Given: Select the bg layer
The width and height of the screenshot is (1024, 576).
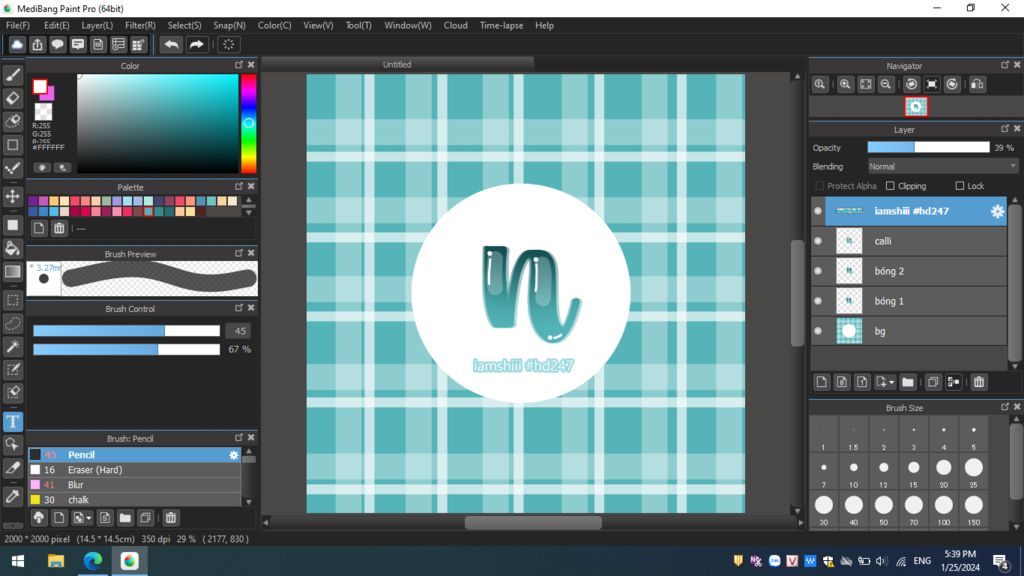Looking at the screenshot, I should point(908,331).
